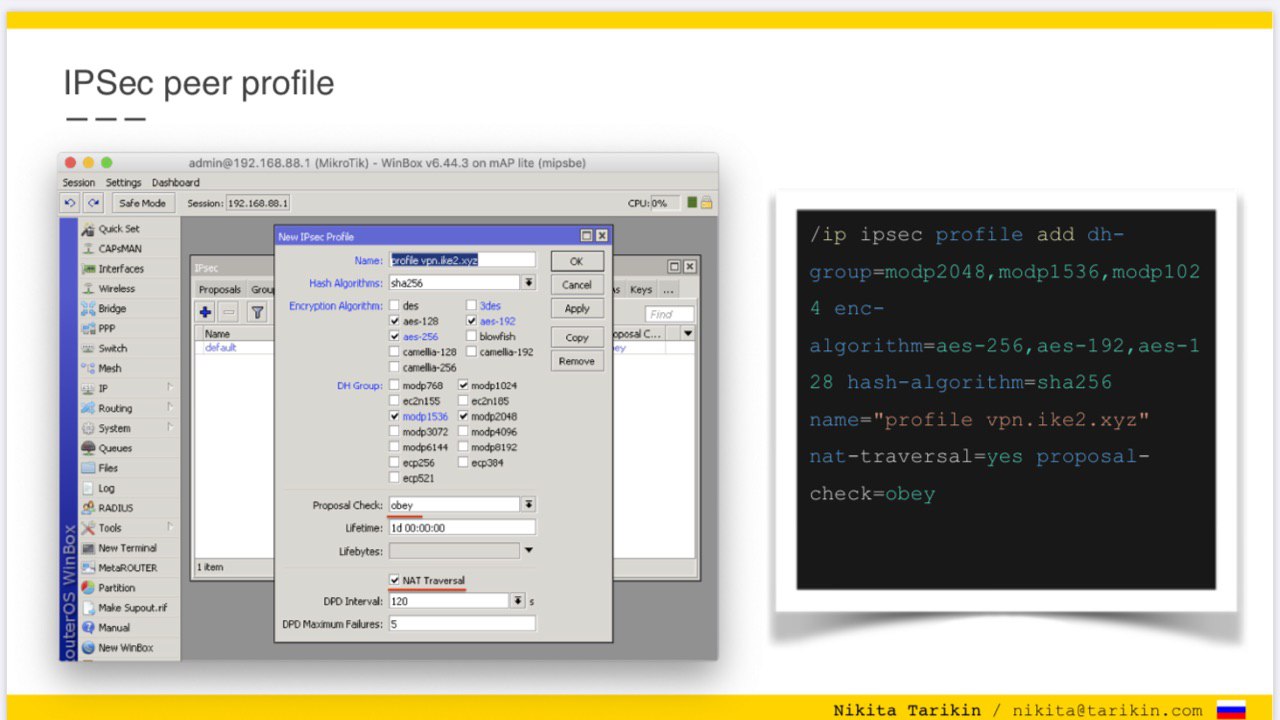
Task: Enable the modp4096 DH group checkbox
Action: 464,431
